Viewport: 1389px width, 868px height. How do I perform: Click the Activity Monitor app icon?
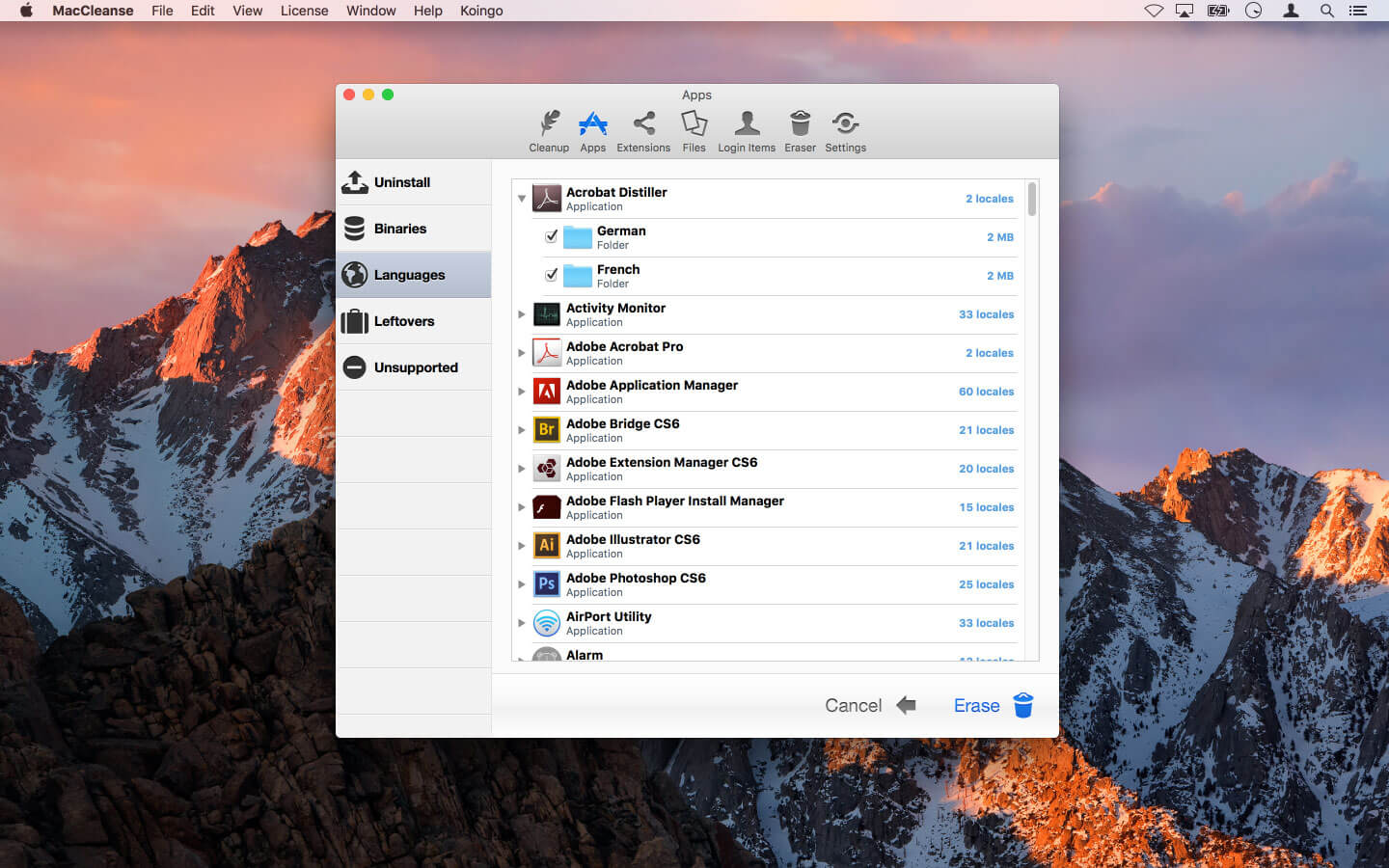point(547,314)
